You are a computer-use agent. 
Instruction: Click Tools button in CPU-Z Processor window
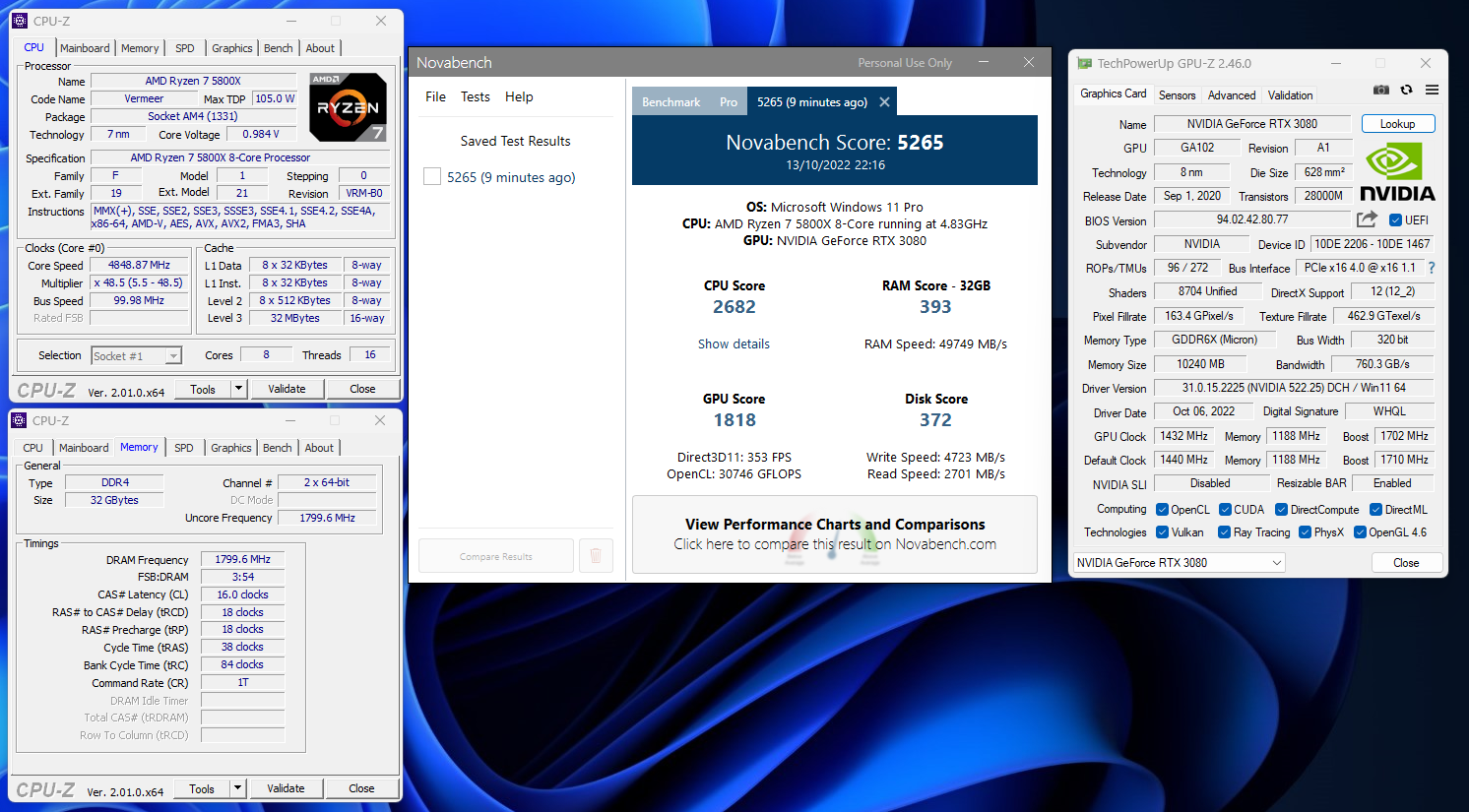203,389
